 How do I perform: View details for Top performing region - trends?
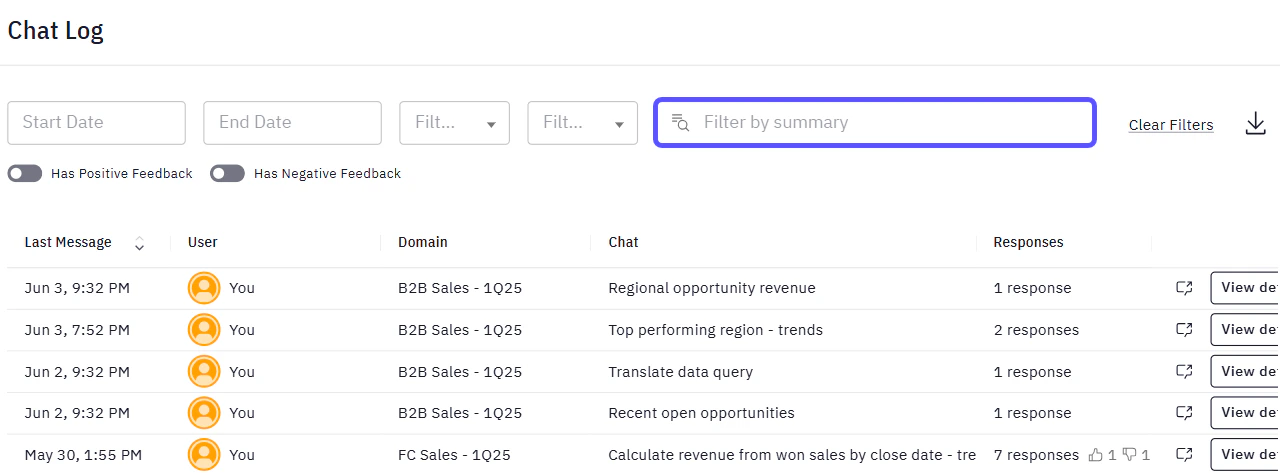1245,329
